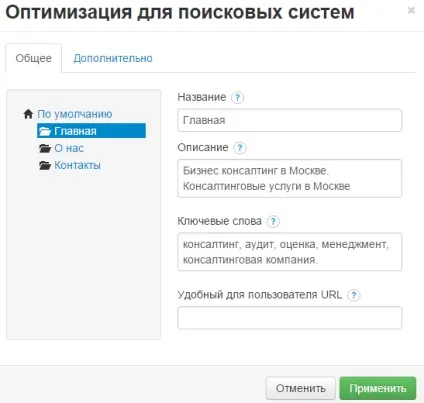Viewport: 424px width, 403px height.
Task: Click the help icon beside Описание
Action: 240,148
